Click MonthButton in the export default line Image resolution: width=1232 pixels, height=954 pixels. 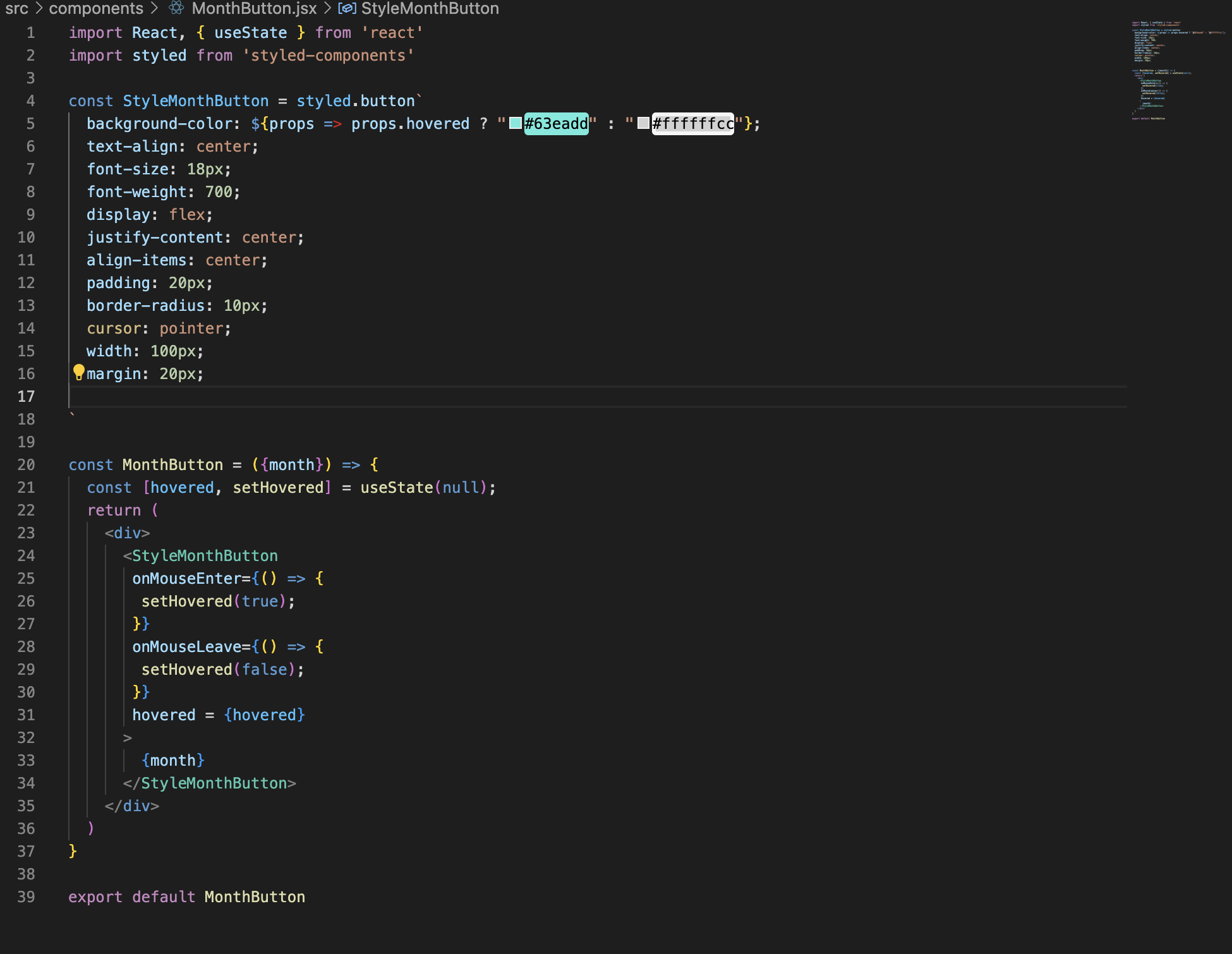pos(255,897)
